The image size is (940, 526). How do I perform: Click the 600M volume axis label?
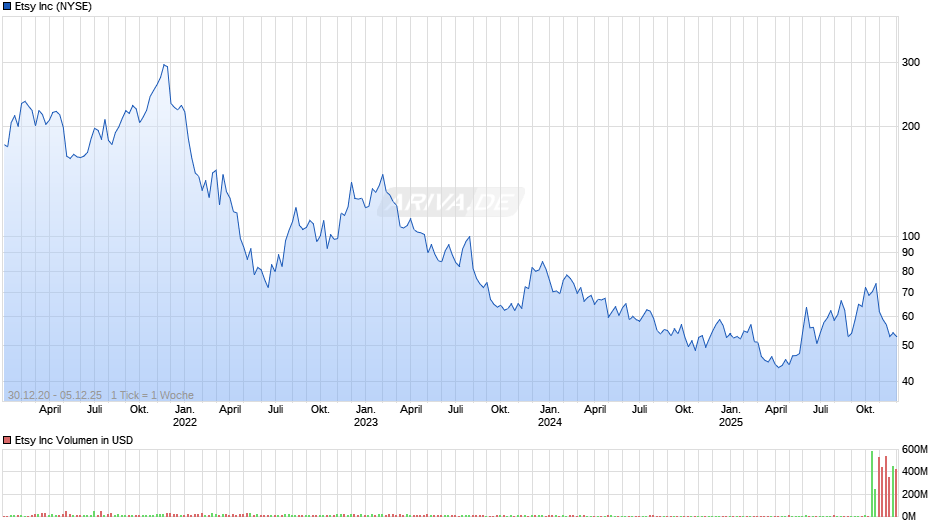[915, 449]
